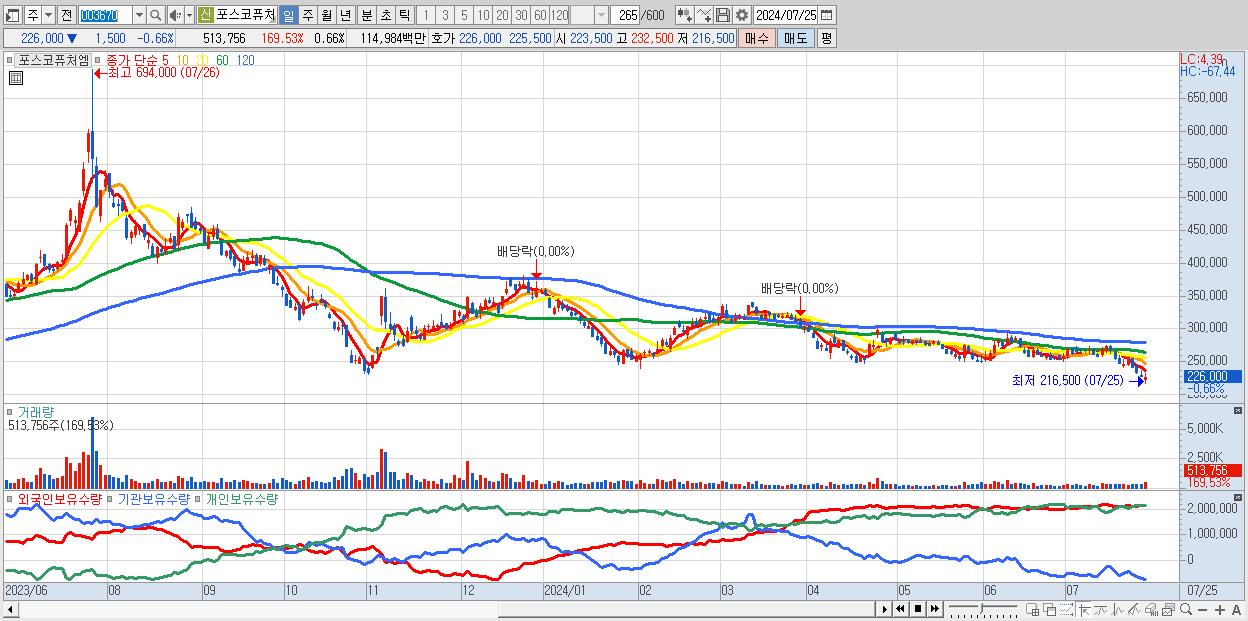Click the save chart floppy disk icon

click(x=722, y=15)
